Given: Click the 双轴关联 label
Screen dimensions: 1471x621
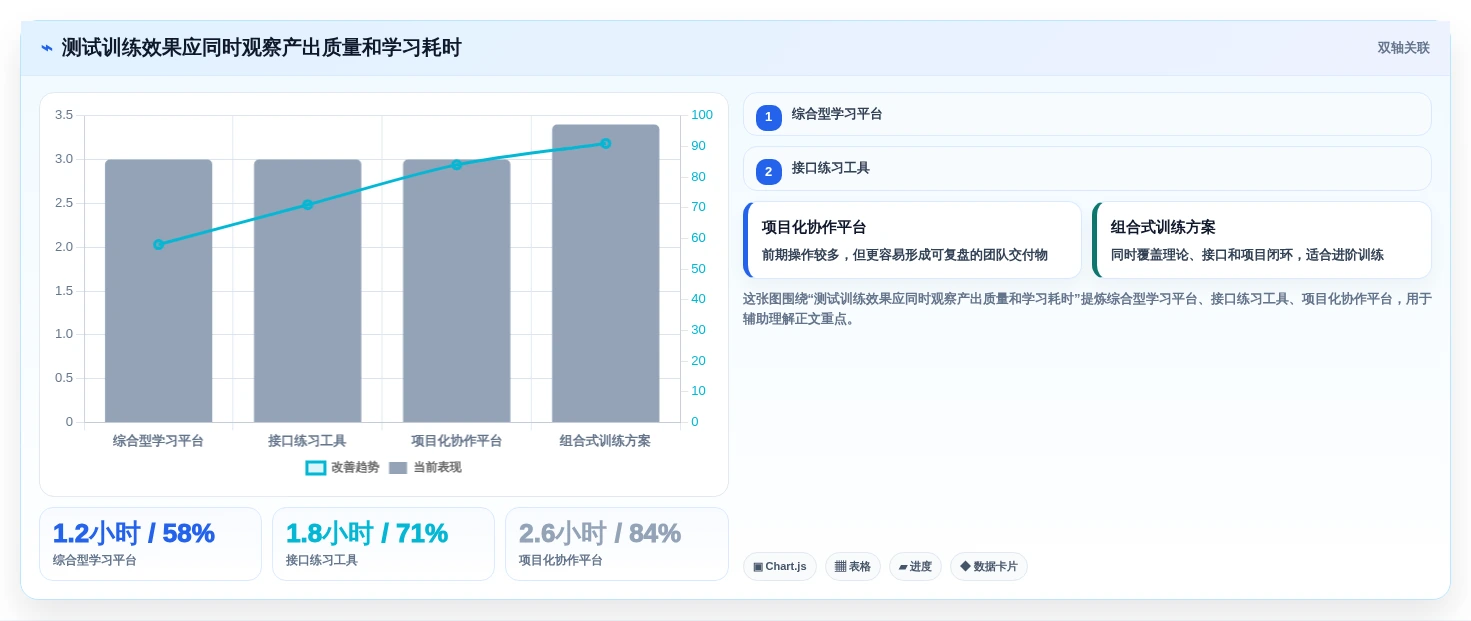Looking at the screenshot, I should tap(1403, 48).
